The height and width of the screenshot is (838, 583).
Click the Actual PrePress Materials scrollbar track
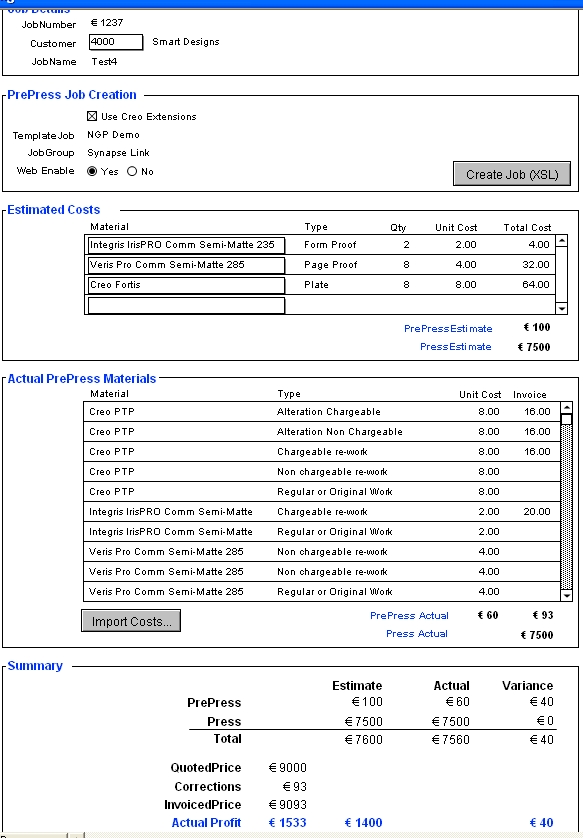coord(567,508)
